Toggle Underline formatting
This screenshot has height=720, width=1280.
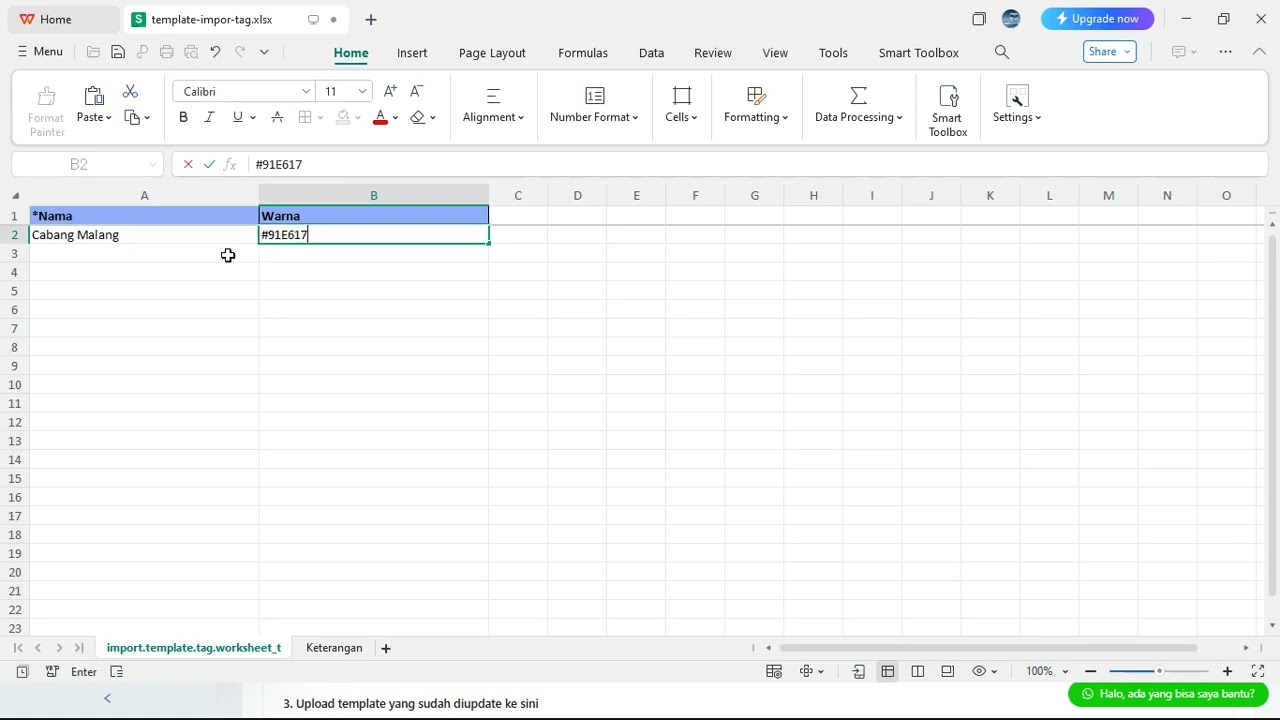click(x=237, y=117)
